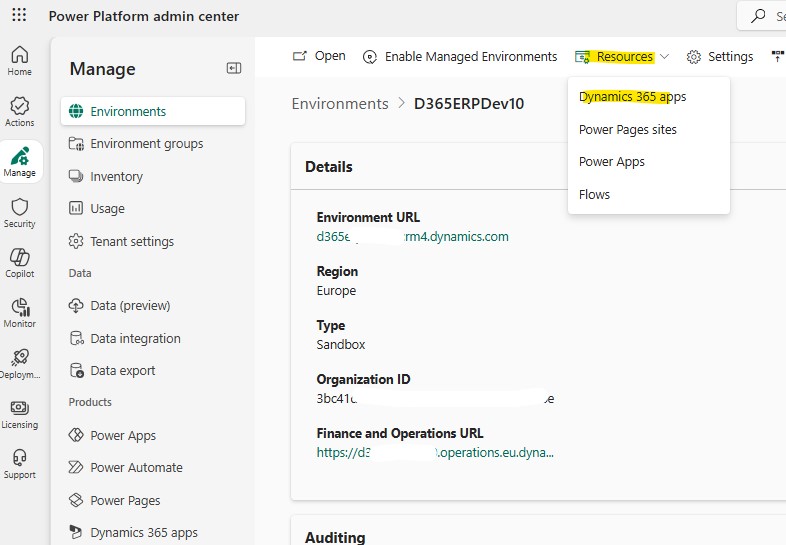Click the Details section heading
The height and width of the screenshot is (545, 786).
[x=329, y=166]
